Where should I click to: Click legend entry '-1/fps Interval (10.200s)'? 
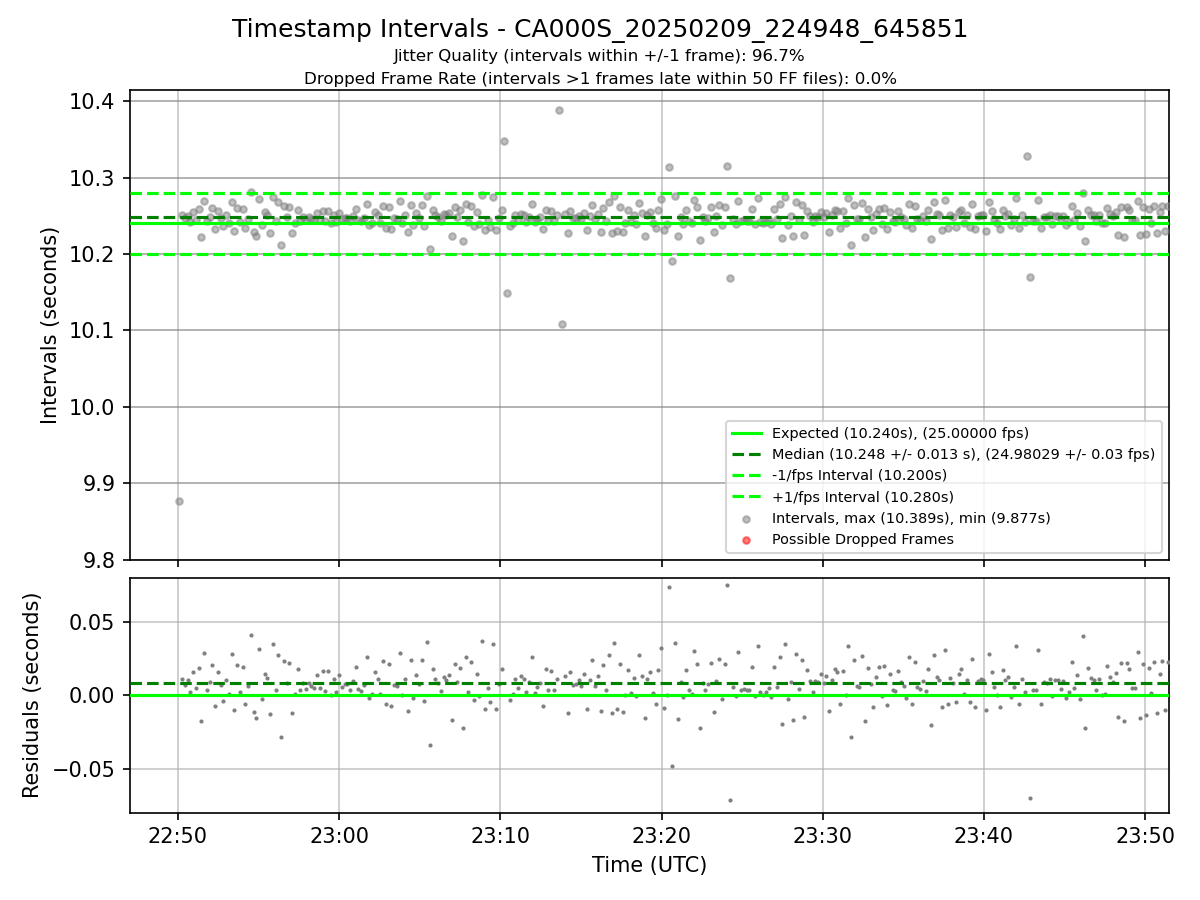pos(859,475)
